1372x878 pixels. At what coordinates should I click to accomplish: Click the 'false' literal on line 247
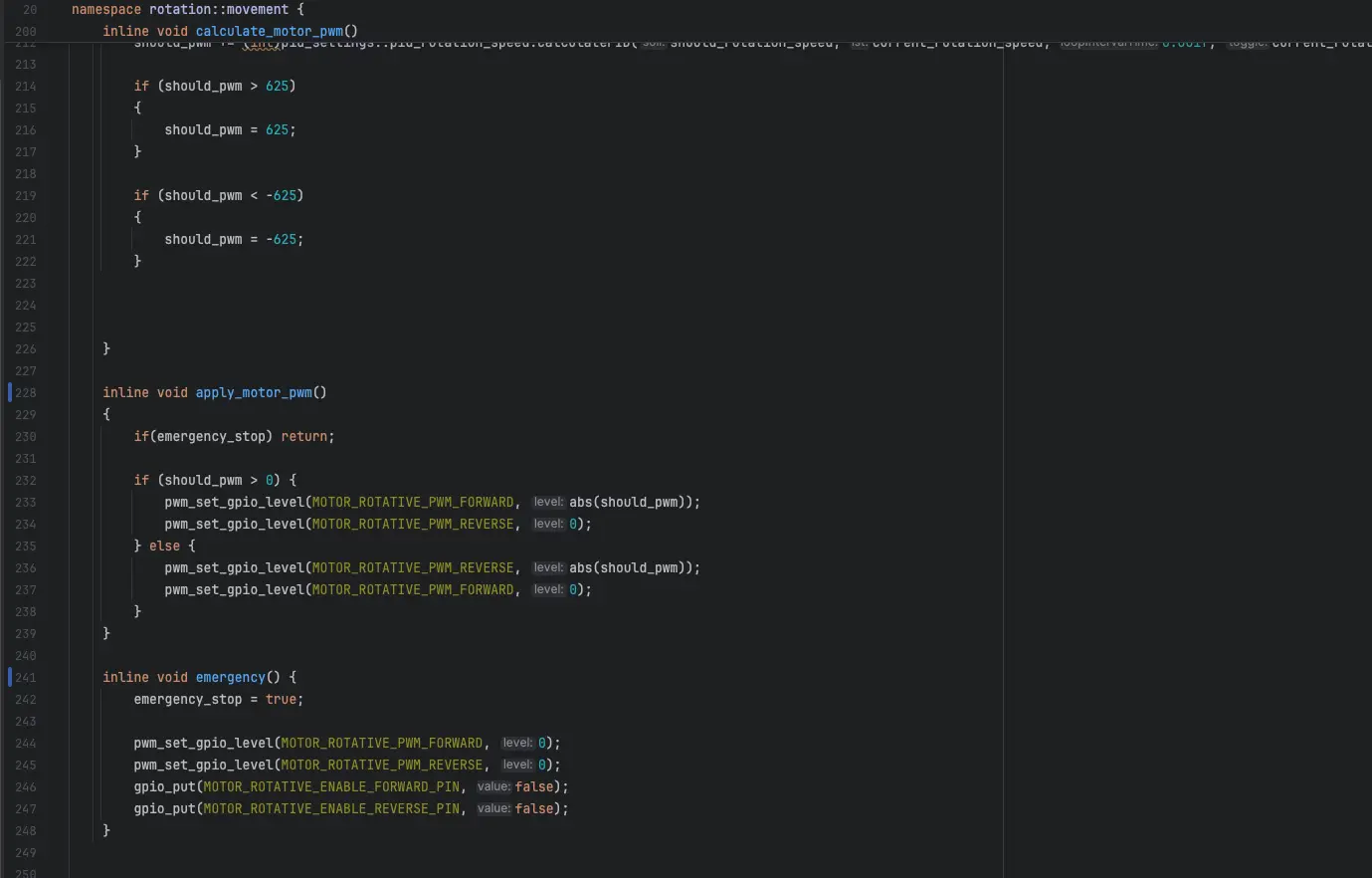click(x=534, y=809)
